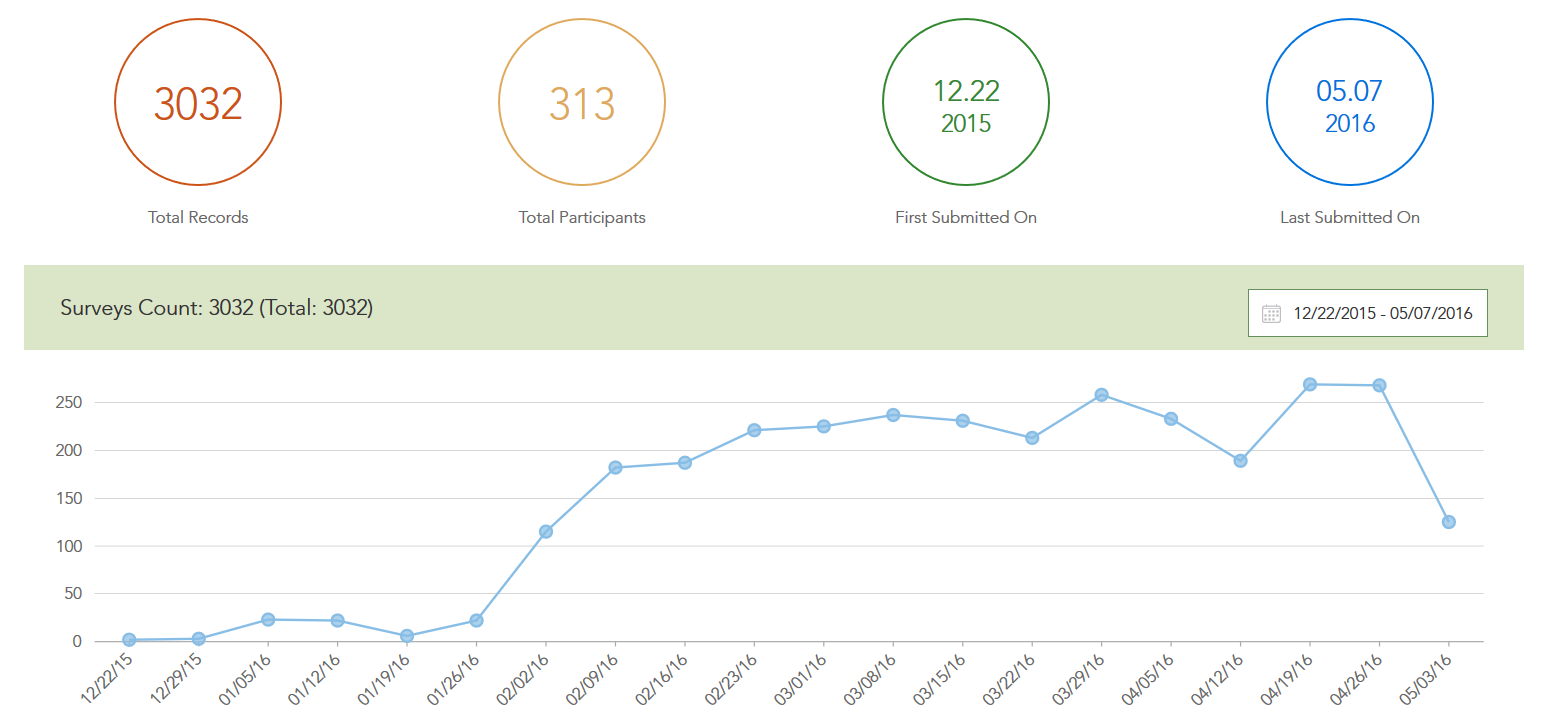Click the Total Records label
The image size is (1554, 725).
pyautogui.click(x=198, y=217)
